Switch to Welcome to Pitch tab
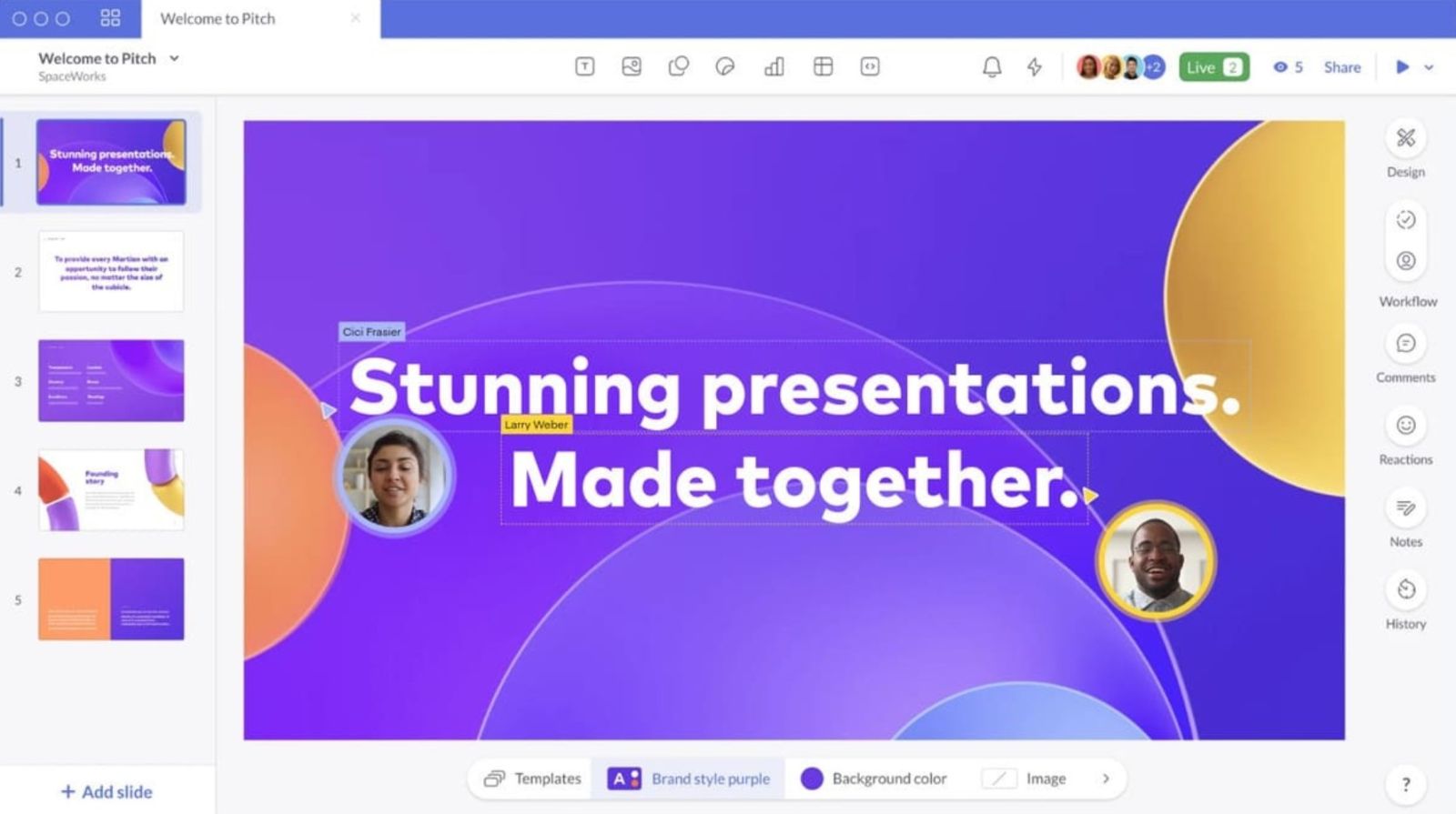 coord(218,18)
